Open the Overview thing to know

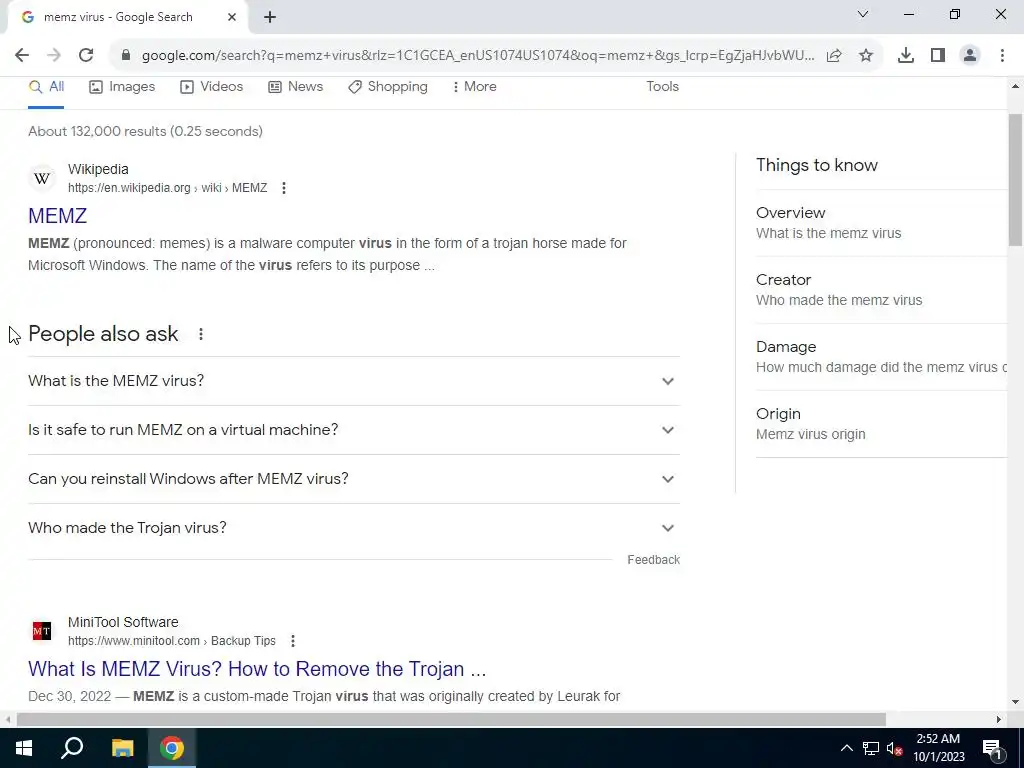point(881,223)
